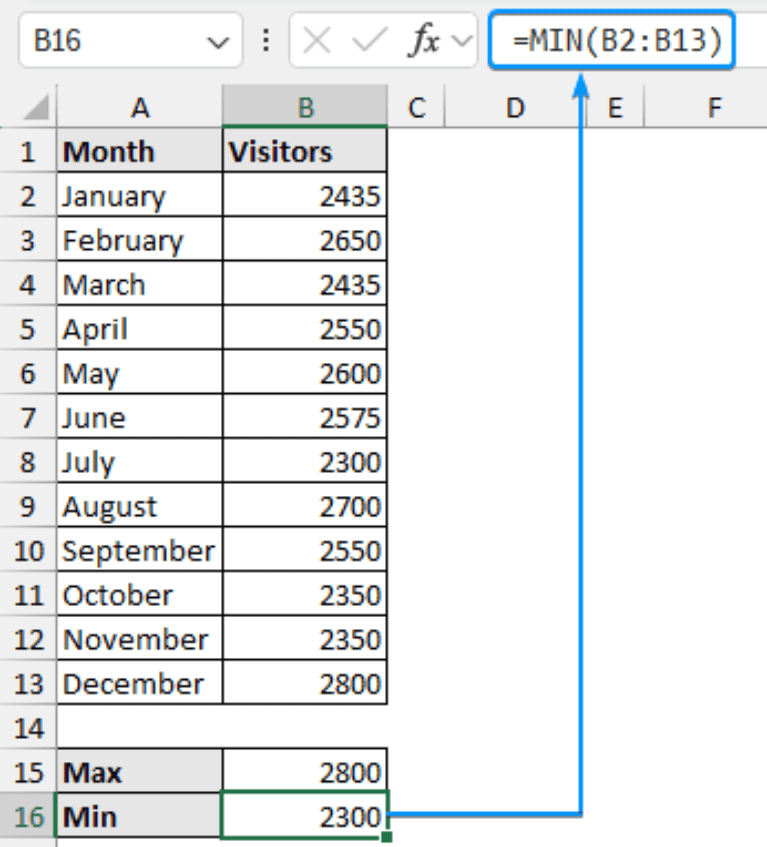
Task: Click the Cancel (X) icon beside formula bar
Action: pos(317,40)
